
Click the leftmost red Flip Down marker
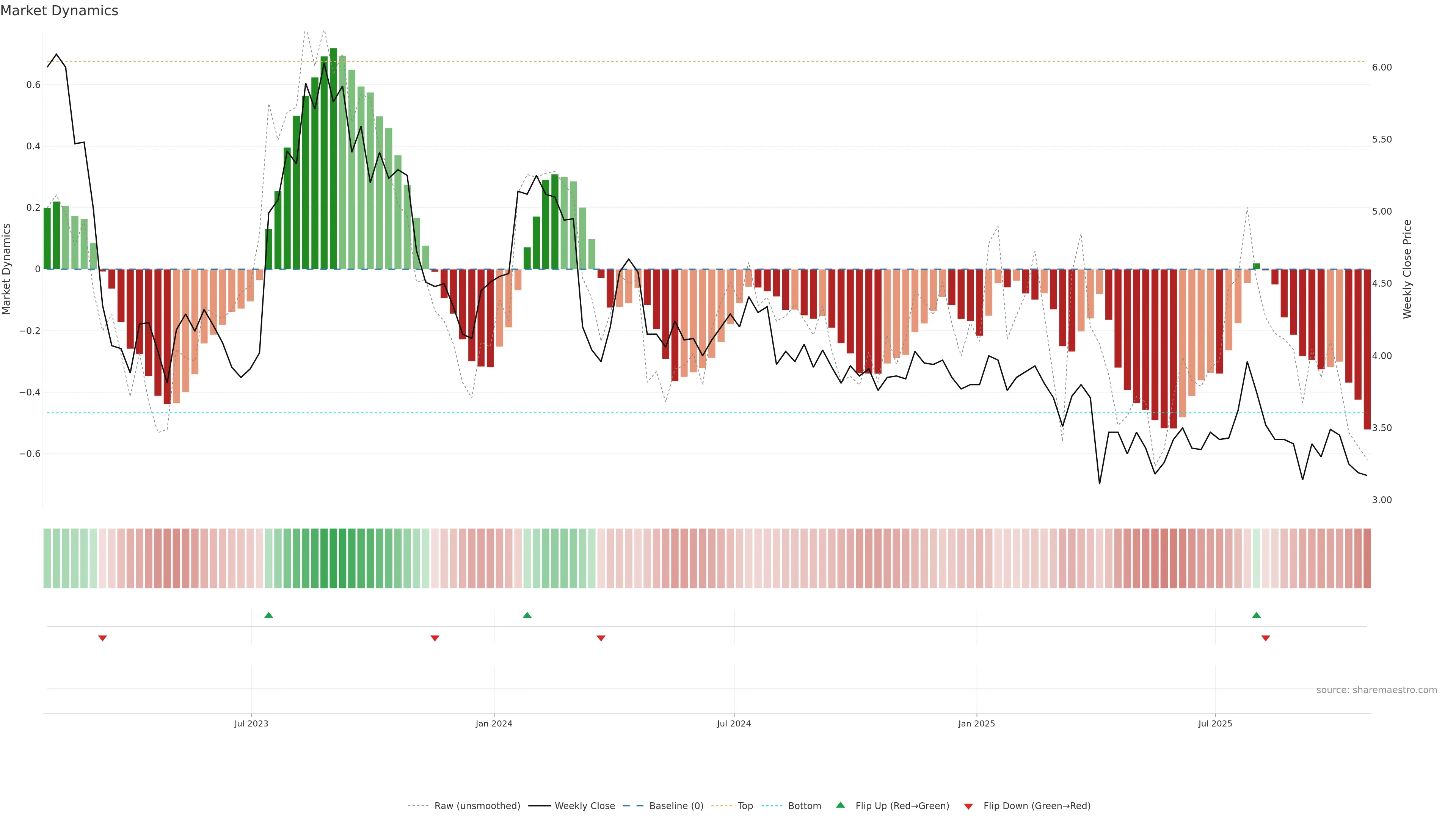coord(102,638)
